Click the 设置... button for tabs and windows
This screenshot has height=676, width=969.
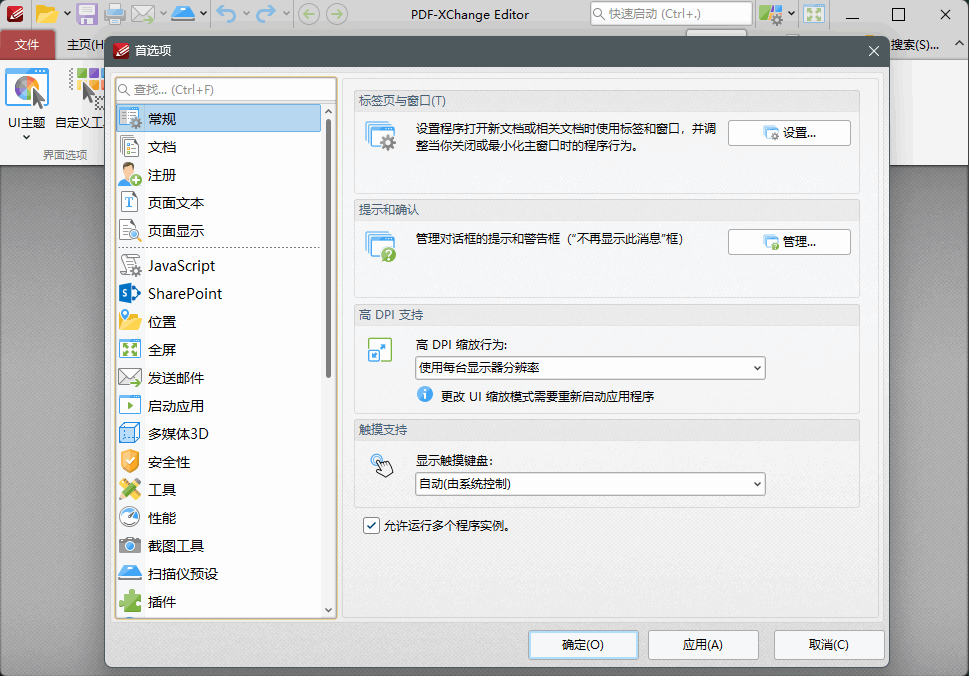click(789, 133)
